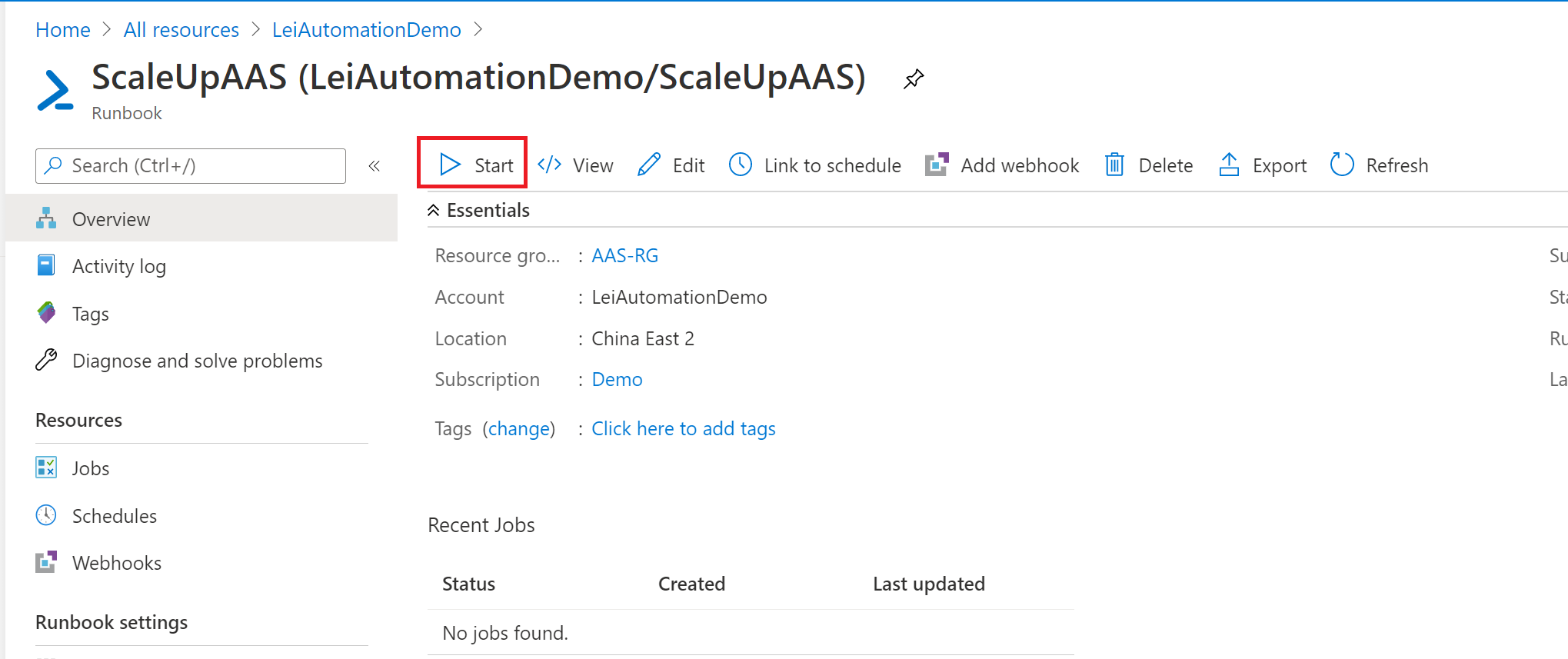Click the Resources section heading
Viewport: 1568px width, 659px height.
(x=79, y=420)
